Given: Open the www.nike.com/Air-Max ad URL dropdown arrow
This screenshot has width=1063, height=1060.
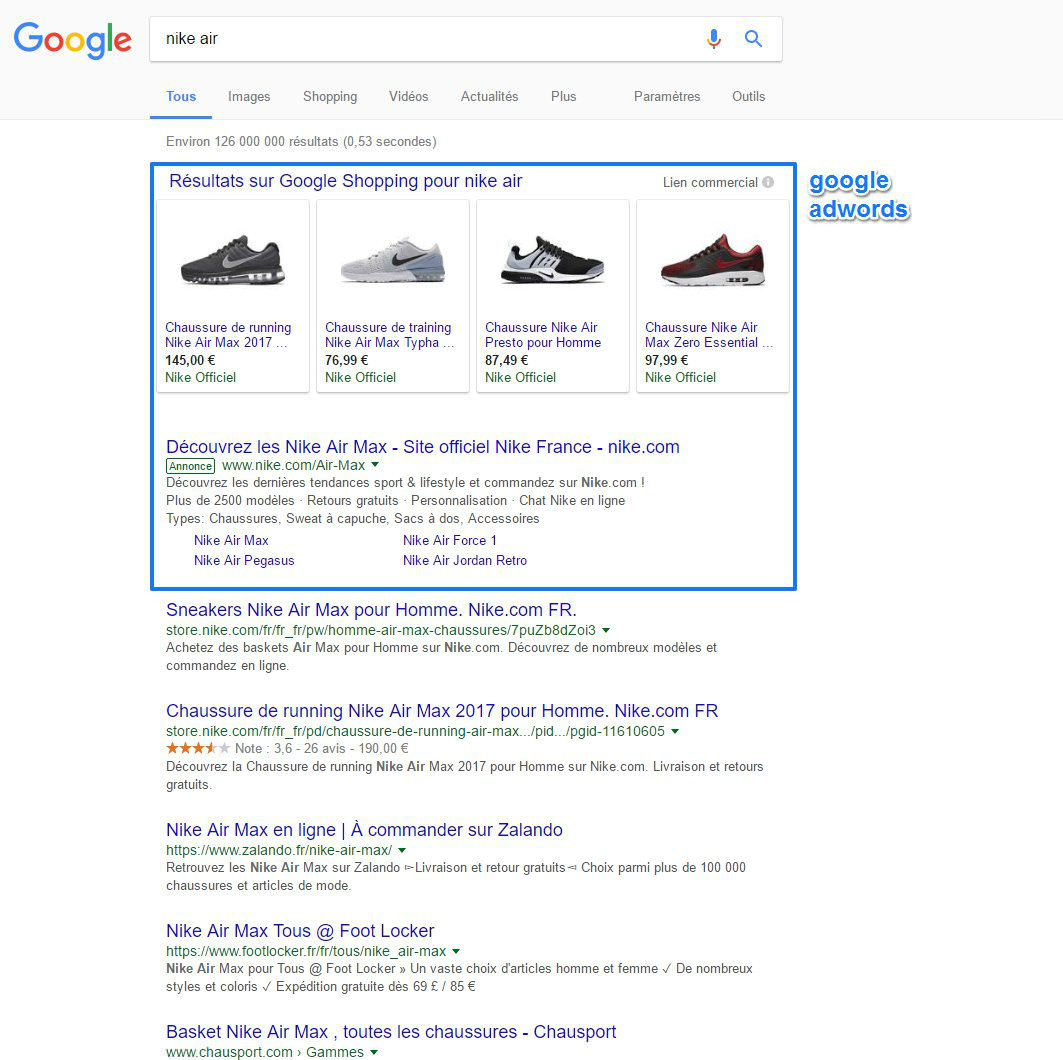Looking at the screenshot, I should point(376,465).
